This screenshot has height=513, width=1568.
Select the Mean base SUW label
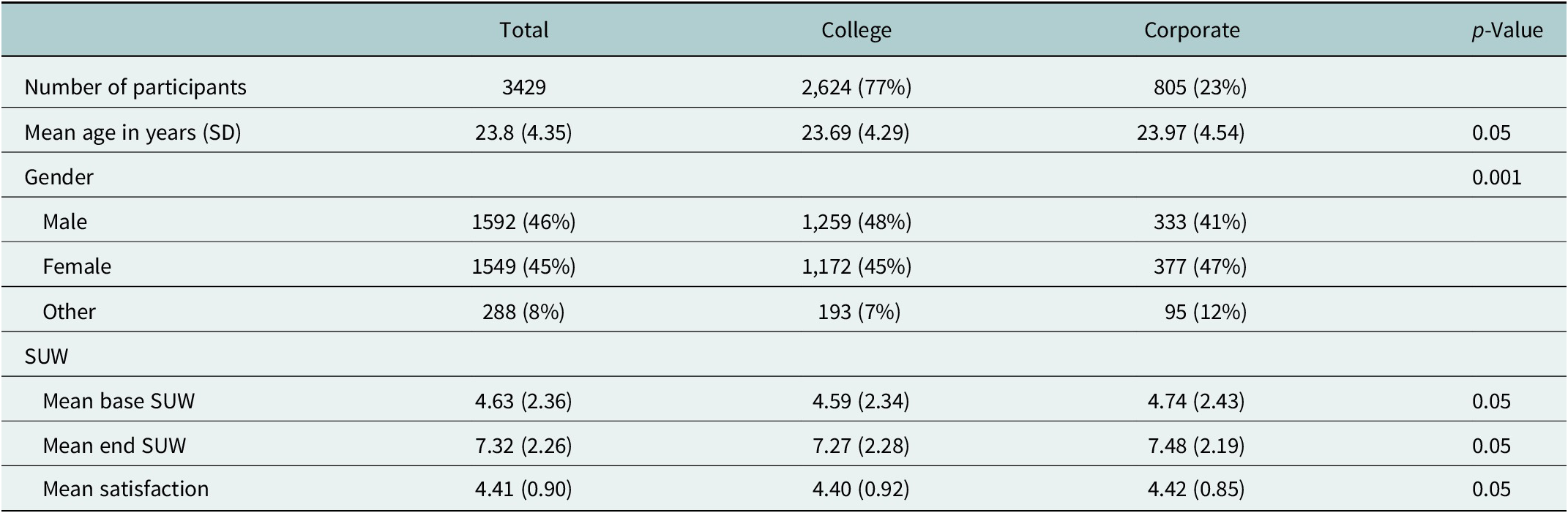pyautogui.click(x=119, y=401)
